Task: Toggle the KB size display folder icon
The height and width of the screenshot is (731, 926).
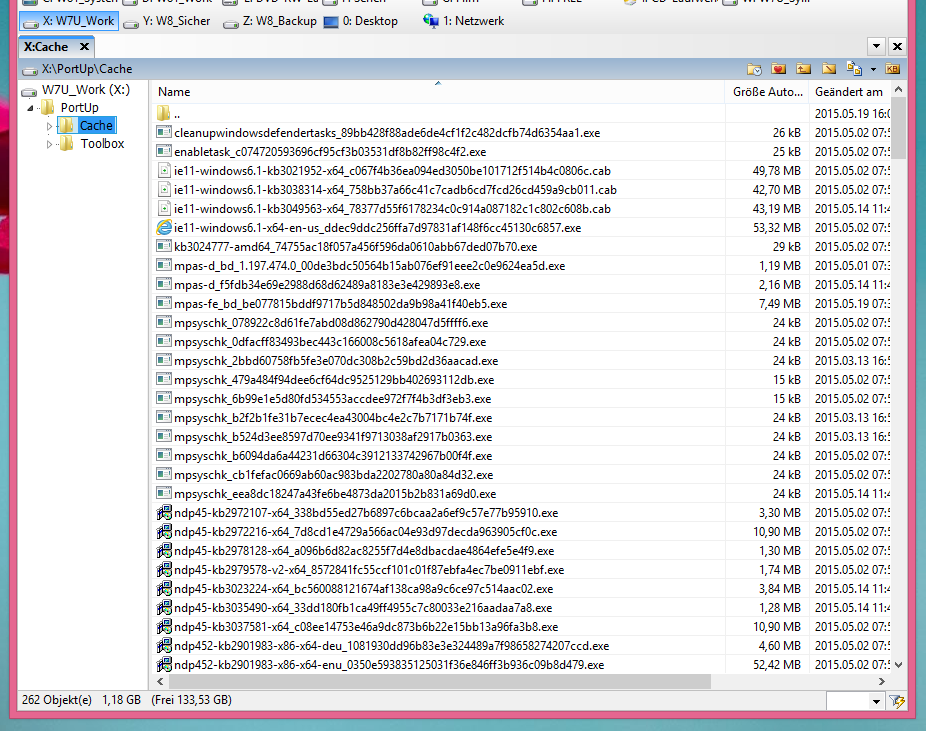Action: (x=892, y=69)
